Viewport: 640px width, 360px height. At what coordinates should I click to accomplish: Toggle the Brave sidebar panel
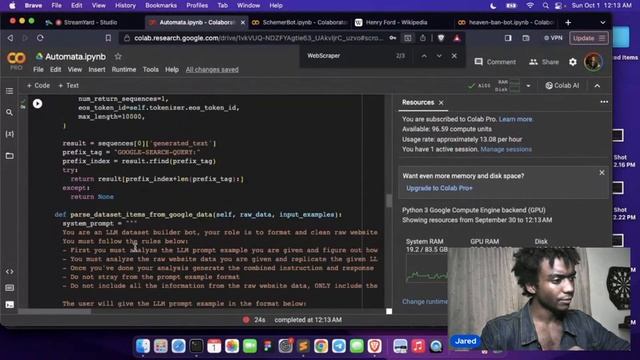click(508, 38)
